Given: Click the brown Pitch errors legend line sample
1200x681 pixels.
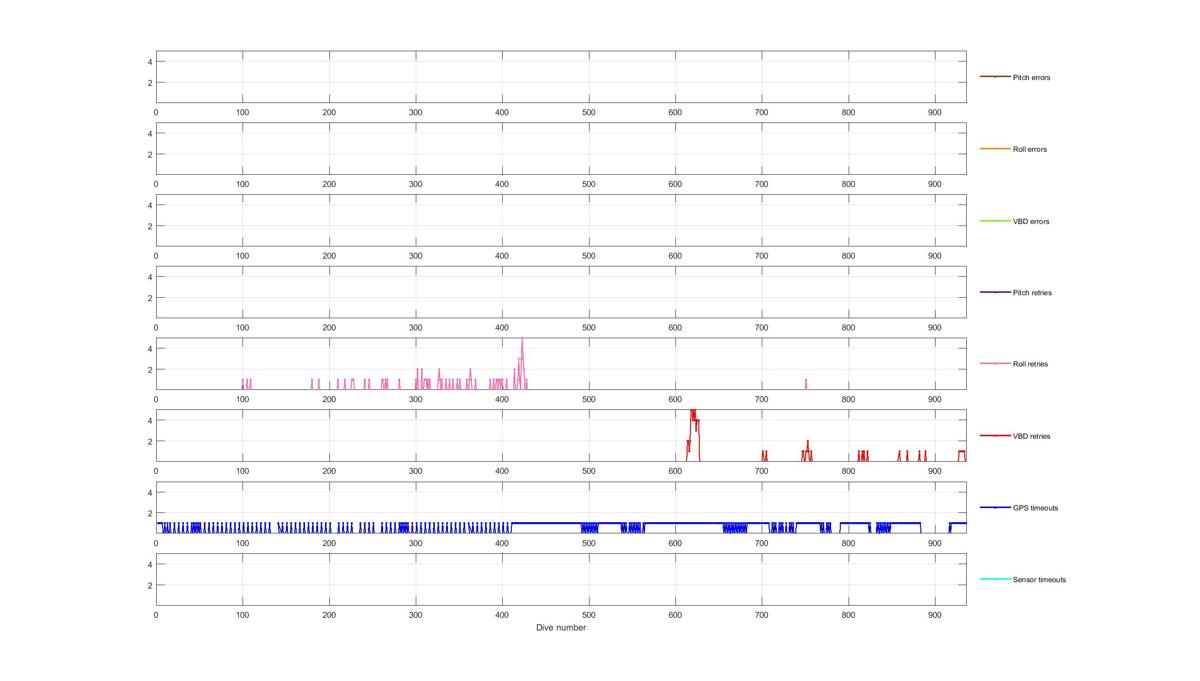Looking at the screenshot, I should point(995,77).
